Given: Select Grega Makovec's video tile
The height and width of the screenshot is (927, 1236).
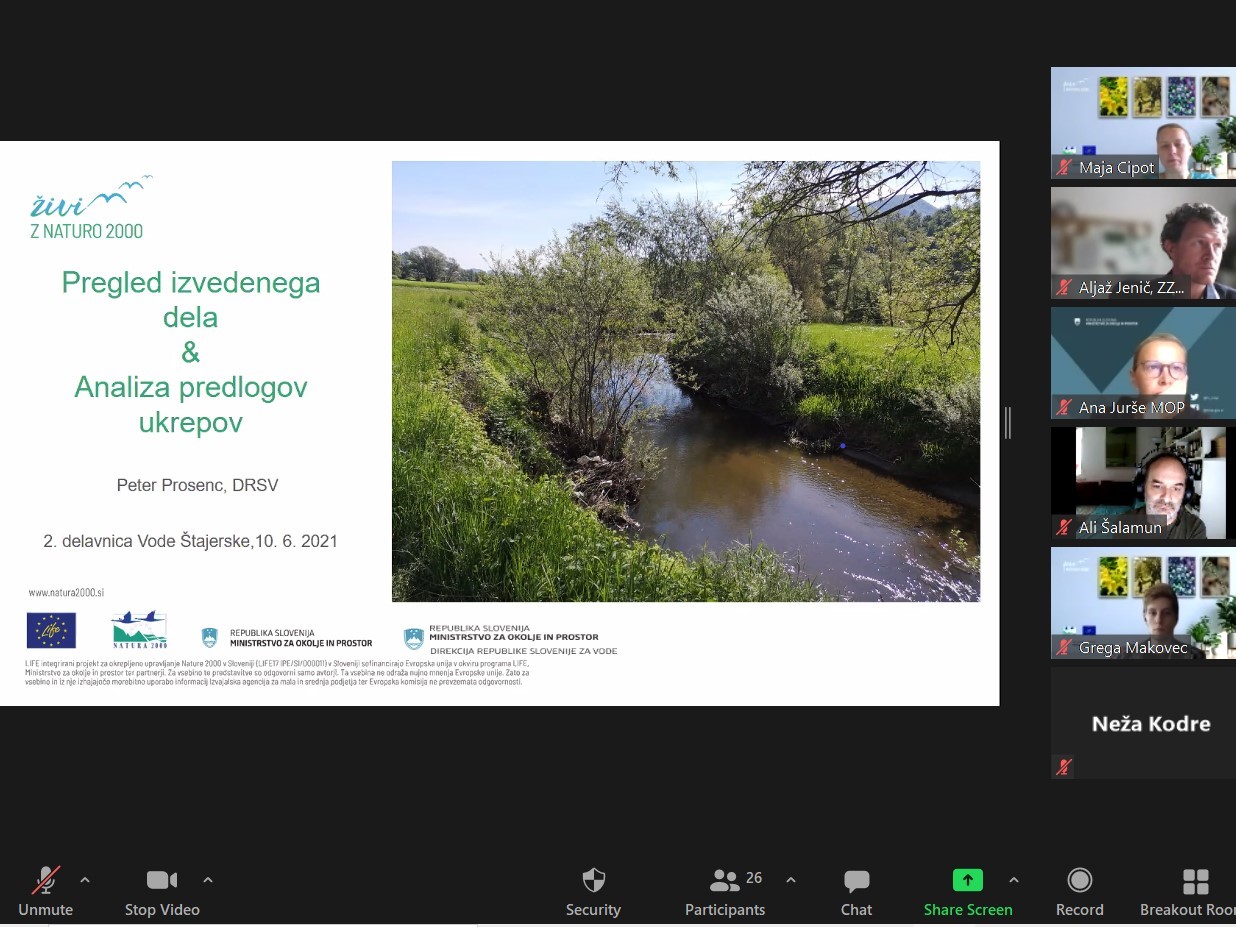Looking at the screenshot, I should click(x=1143, y=603).
